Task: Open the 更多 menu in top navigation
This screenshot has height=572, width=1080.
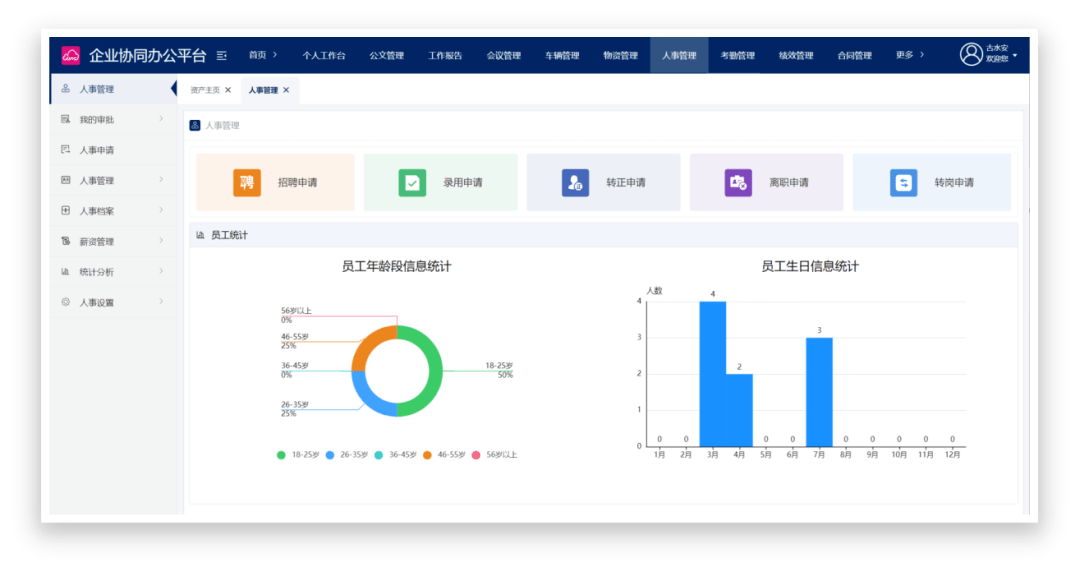Action: [x=909, y=55]
